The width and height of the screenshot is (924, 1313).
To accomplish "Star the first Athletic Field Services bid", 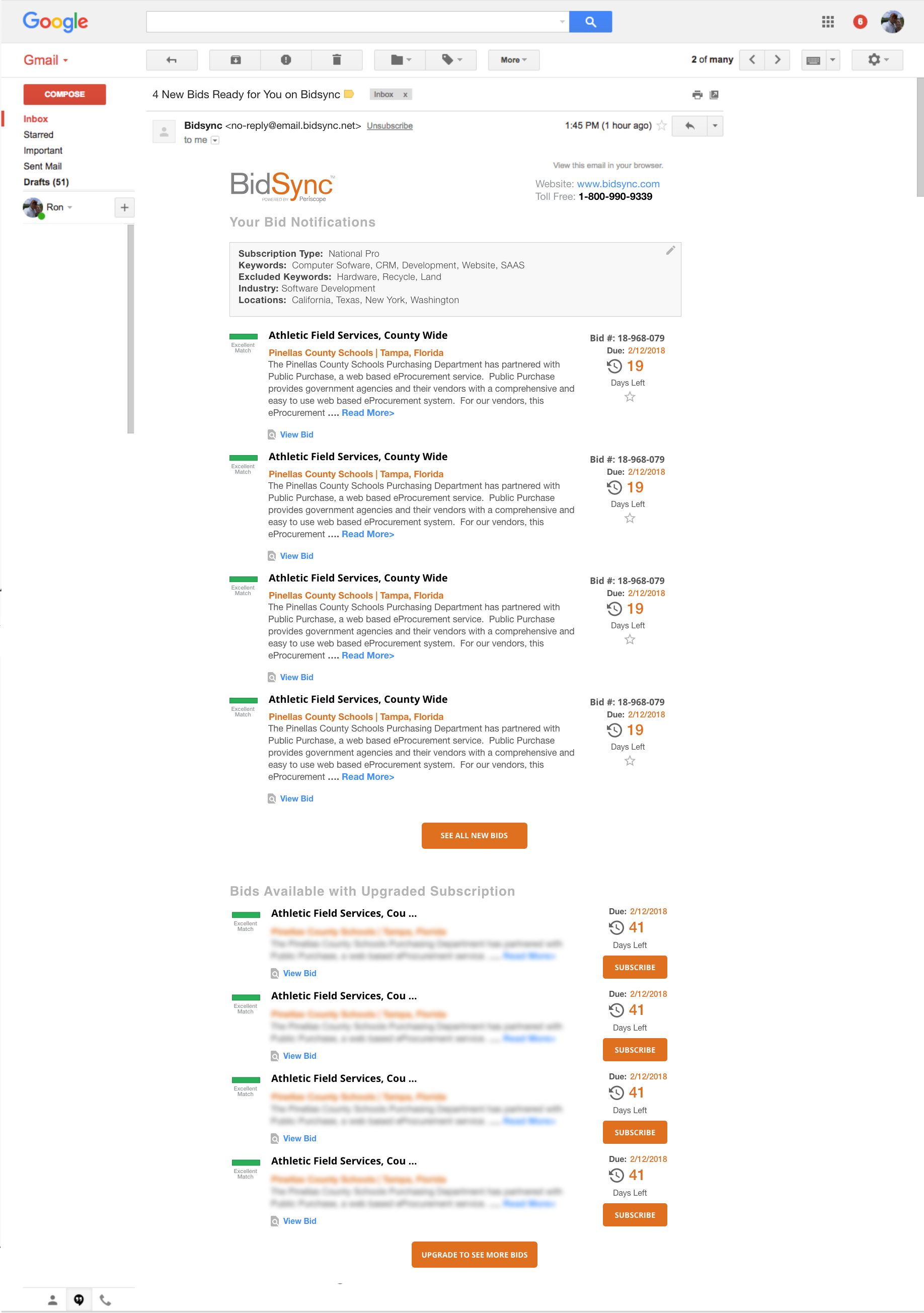I will pos(630,397).
